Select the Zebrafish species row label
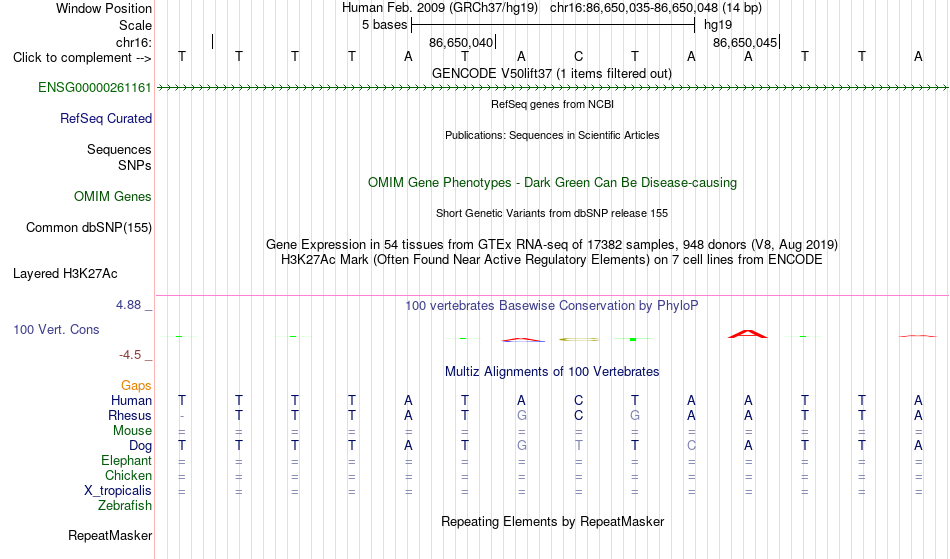The height and width of the screenshot is (559, 950). 125,506
